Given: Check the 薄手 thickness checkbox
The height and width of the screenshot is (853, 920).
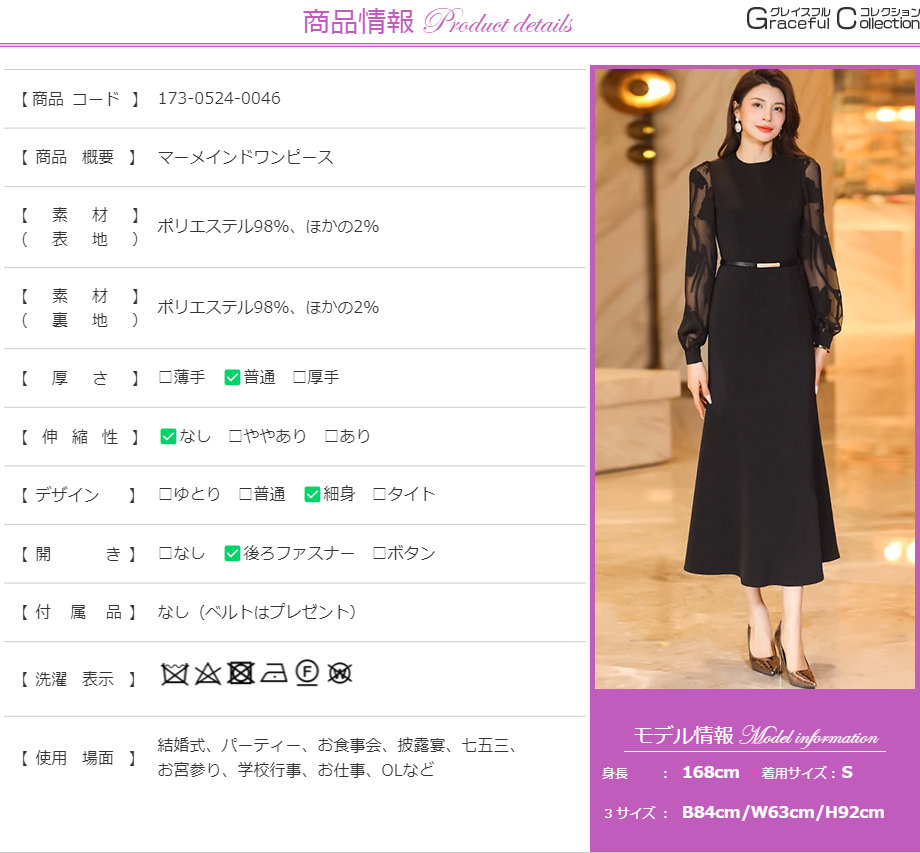Looking at the screenshot, I should pos(166,377).
